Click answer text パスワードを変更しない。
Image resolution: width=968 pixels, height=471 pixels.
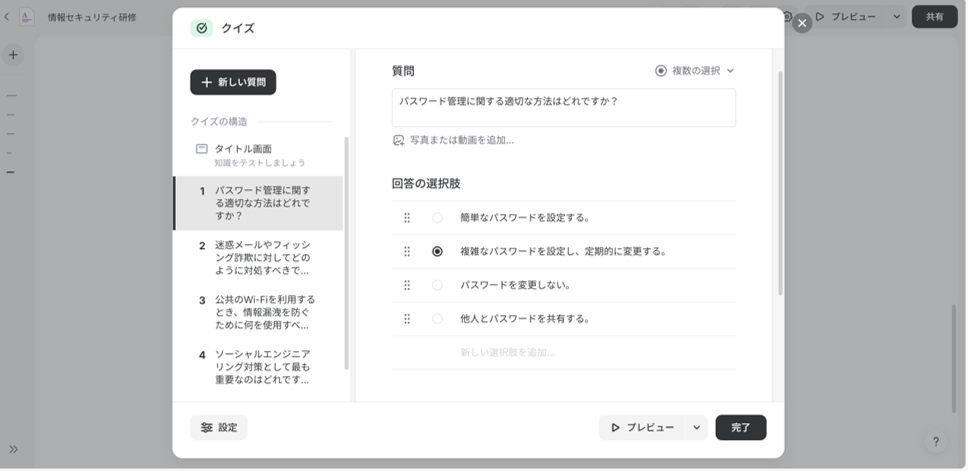pos(515,285)
